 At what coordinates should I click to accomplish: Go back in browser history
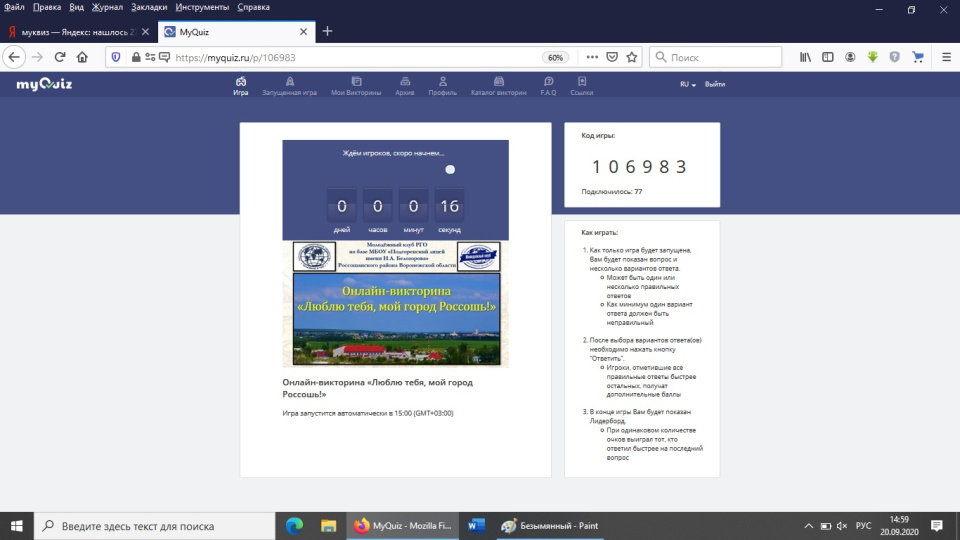click(x=14, y=57)
